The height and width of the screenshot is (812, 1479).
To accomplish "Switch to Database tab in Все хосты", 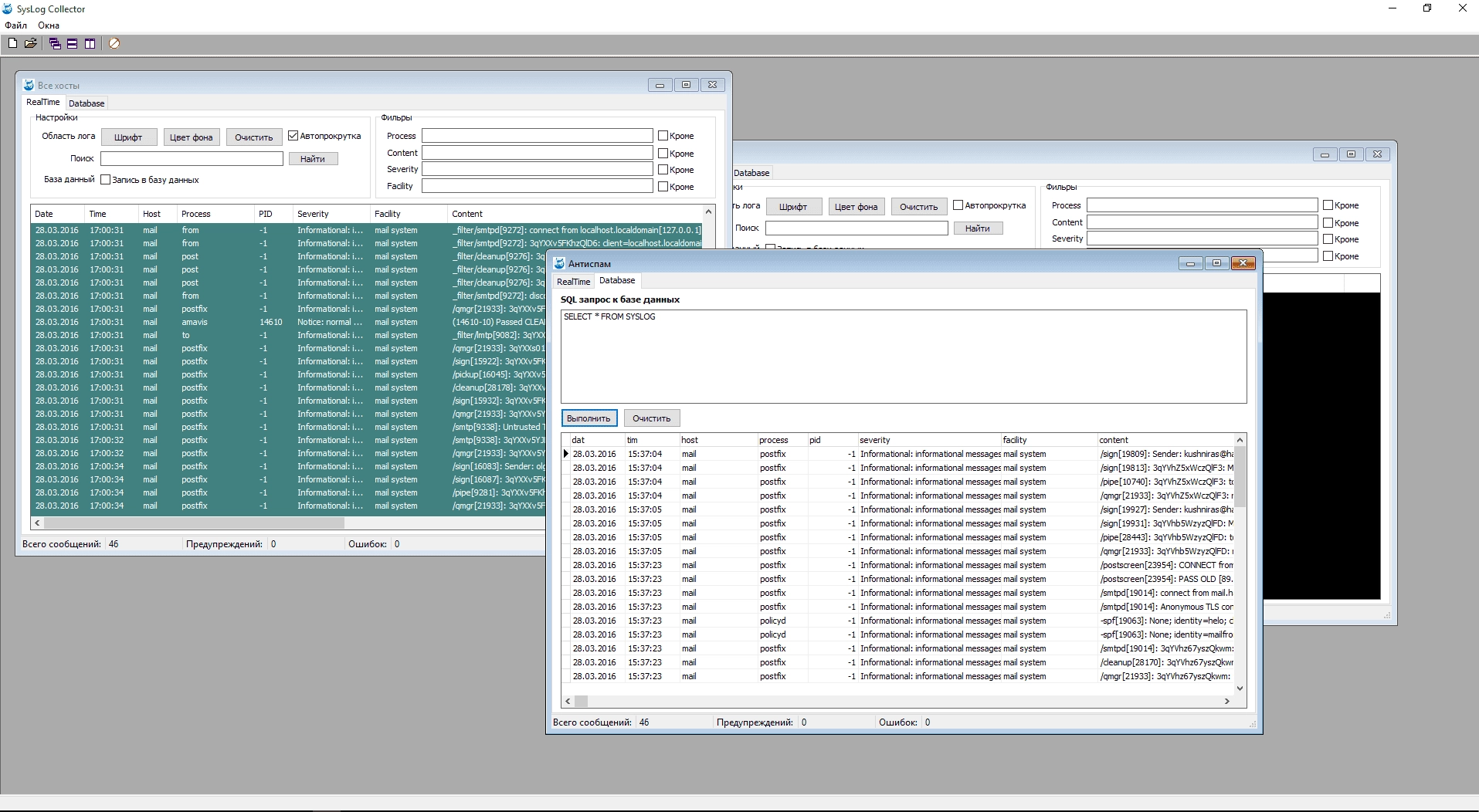I will pos(87,103).
